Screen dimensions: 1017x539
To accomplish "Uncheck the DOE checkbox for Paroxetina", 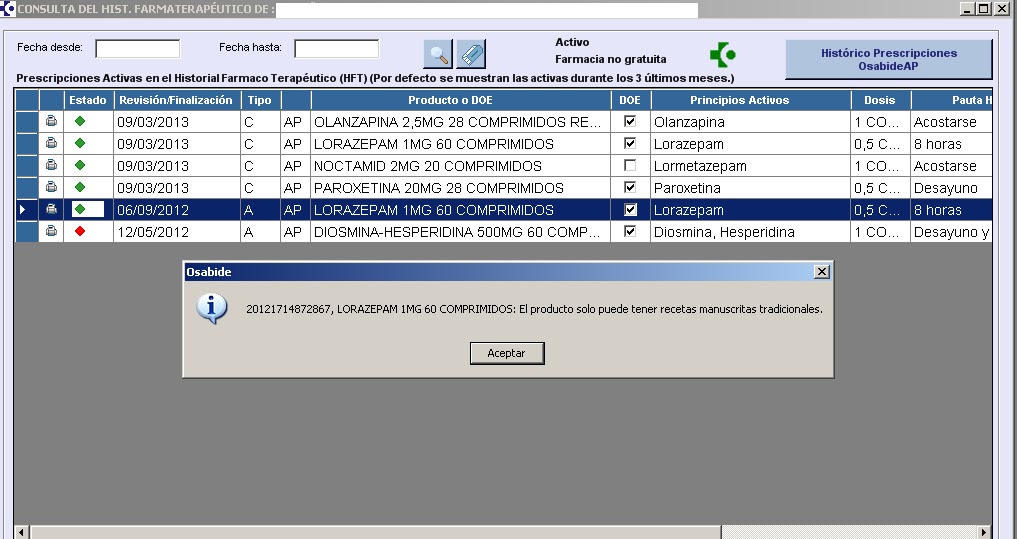I will point(630,187).
